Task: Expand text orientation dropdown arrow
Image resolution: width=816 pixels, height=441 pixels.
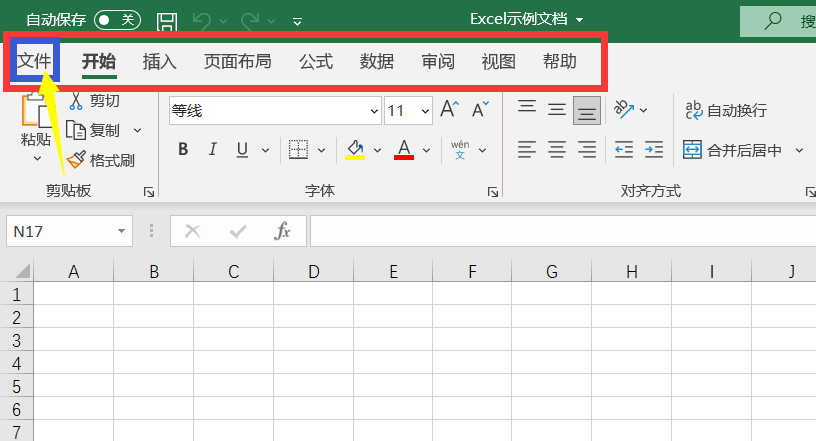Action: click(643, 110)
